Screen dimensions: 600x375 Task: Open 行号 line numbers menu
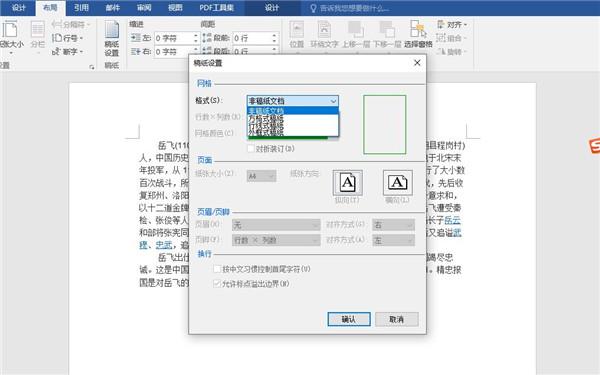68,38
